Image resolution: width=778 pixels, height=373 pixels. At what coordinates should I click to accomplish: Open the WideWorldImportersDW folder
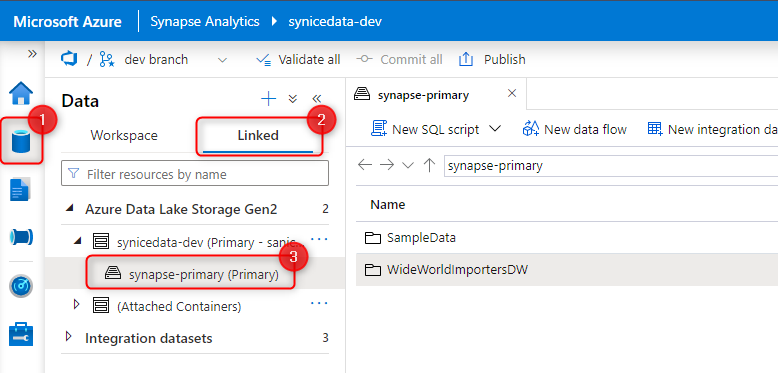457,270
